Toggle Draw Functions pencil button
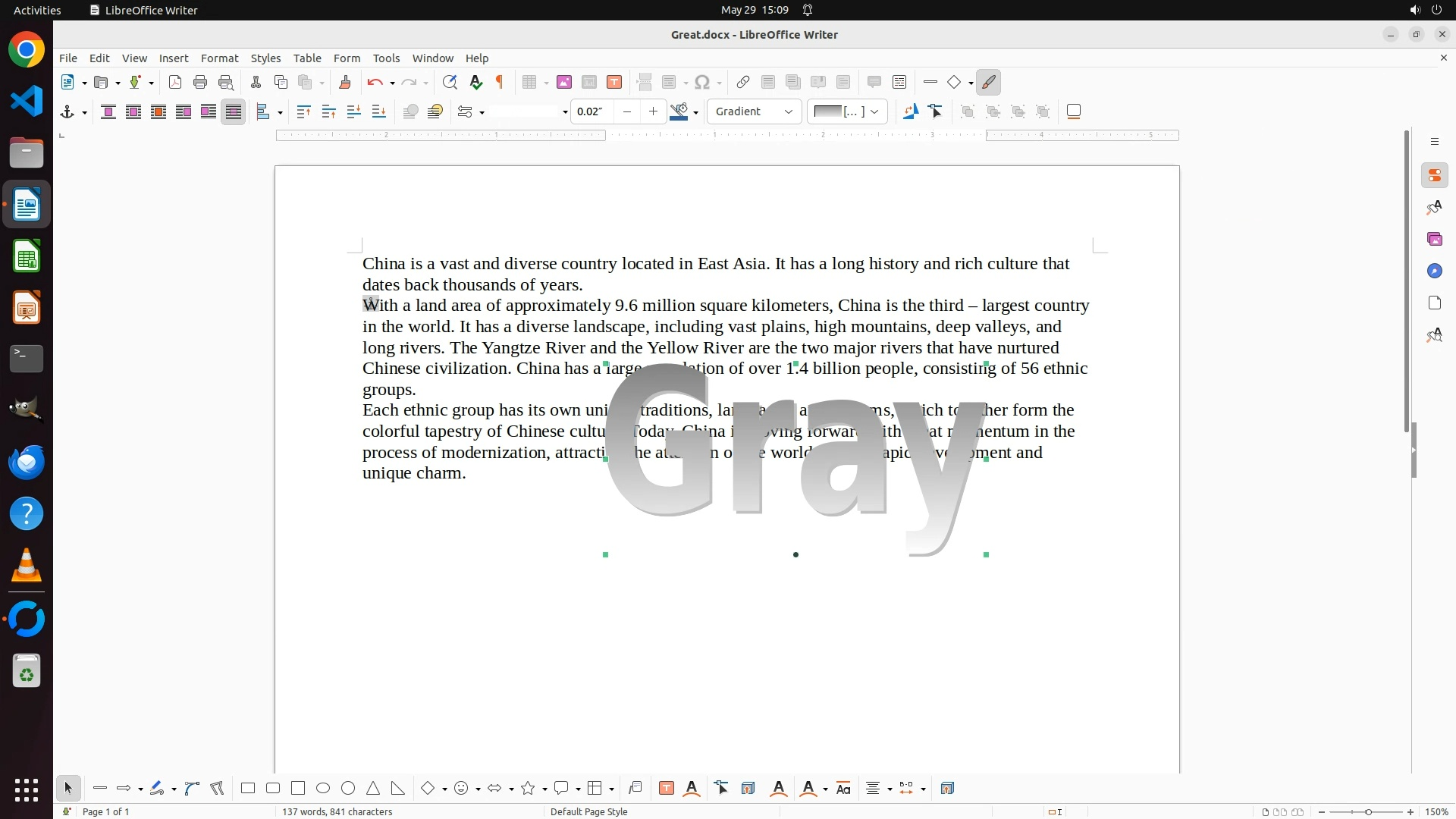The width and height of the screenshot is (1456, 819). click(989, 83)
